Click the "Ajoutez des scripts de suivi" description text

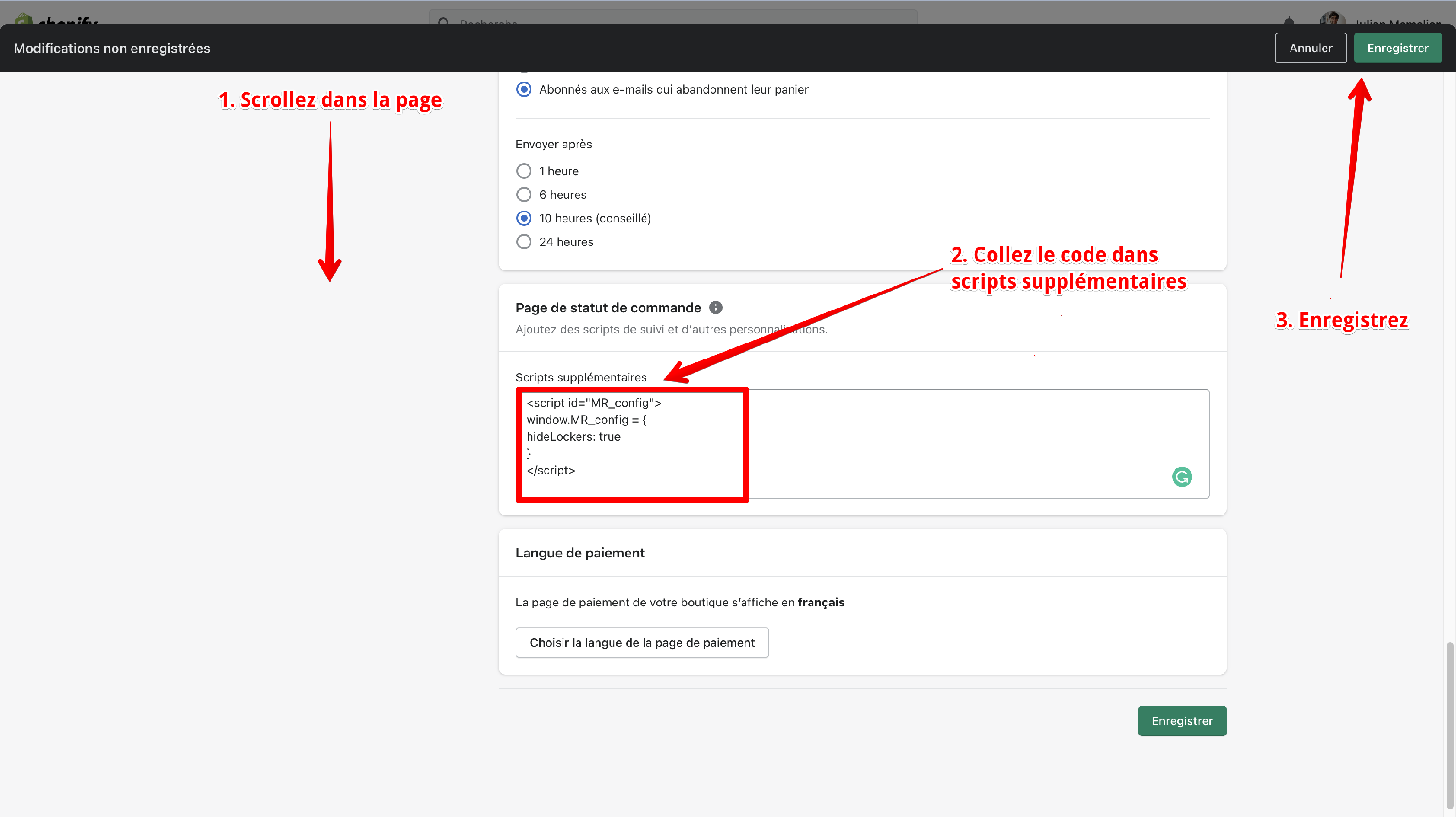672,329
